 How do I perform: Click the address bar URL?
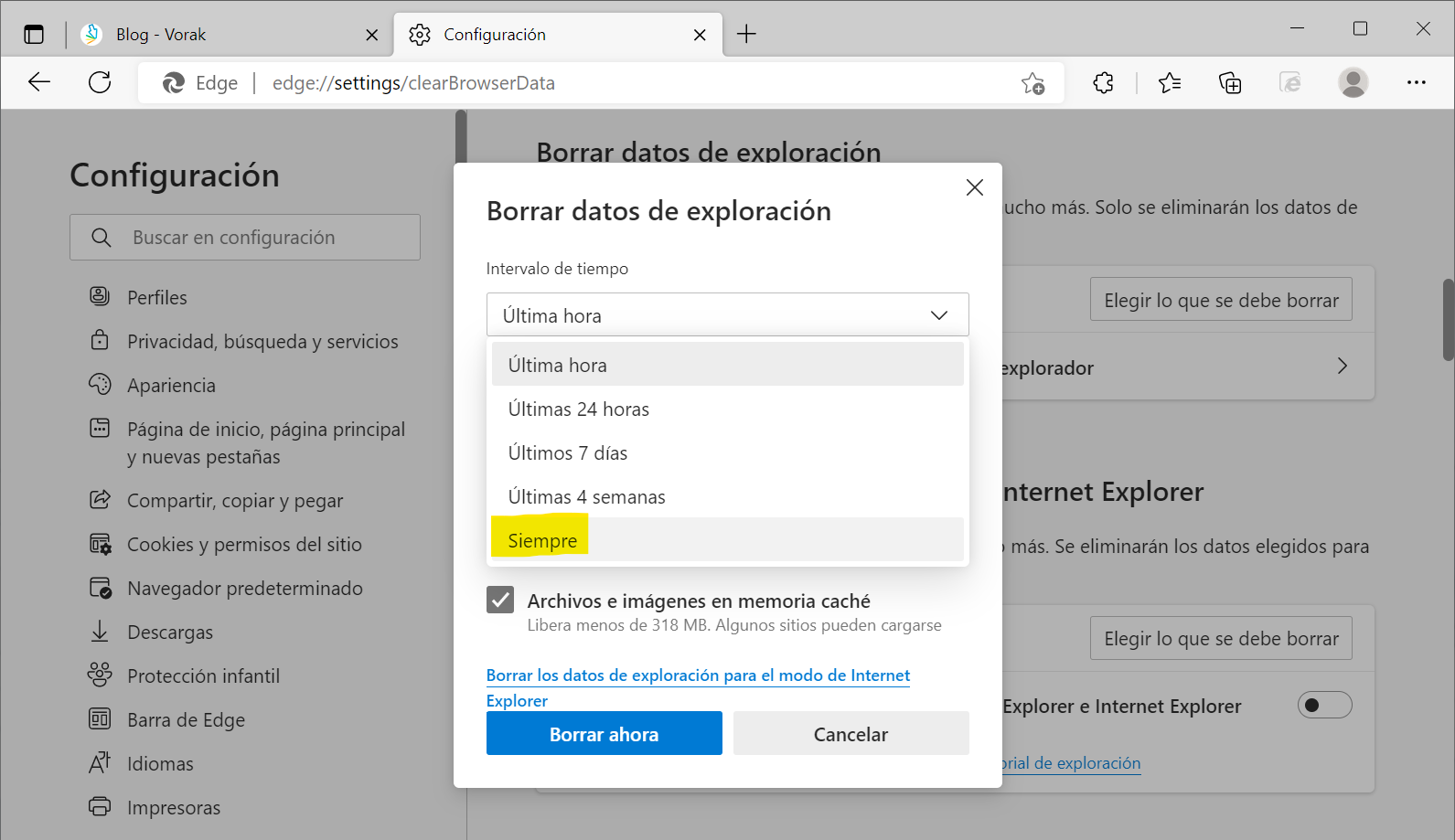click(413, 83)
